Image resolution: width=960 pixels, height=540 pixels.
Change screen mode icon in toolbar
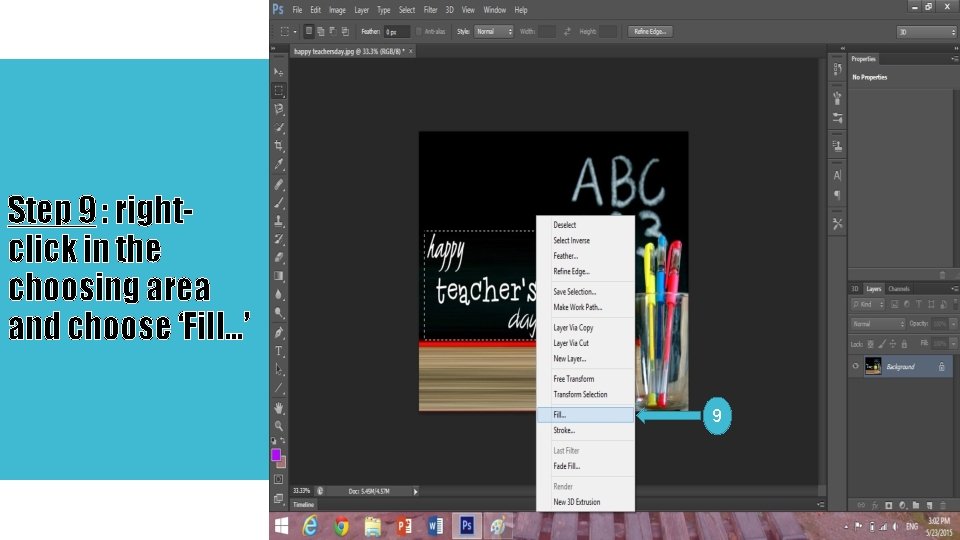(279, 498)
